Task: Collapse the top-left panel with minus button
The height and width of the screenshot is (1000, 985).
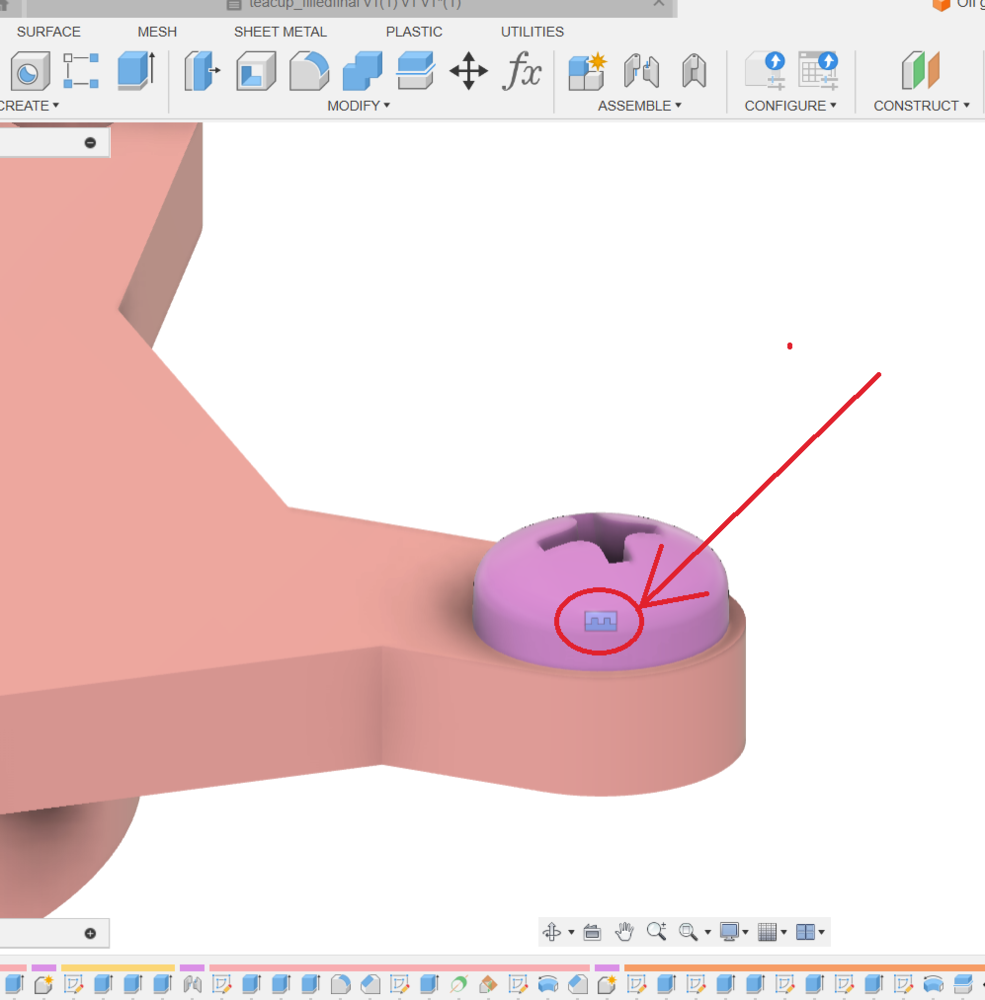Action: click(x=90, y=143)
